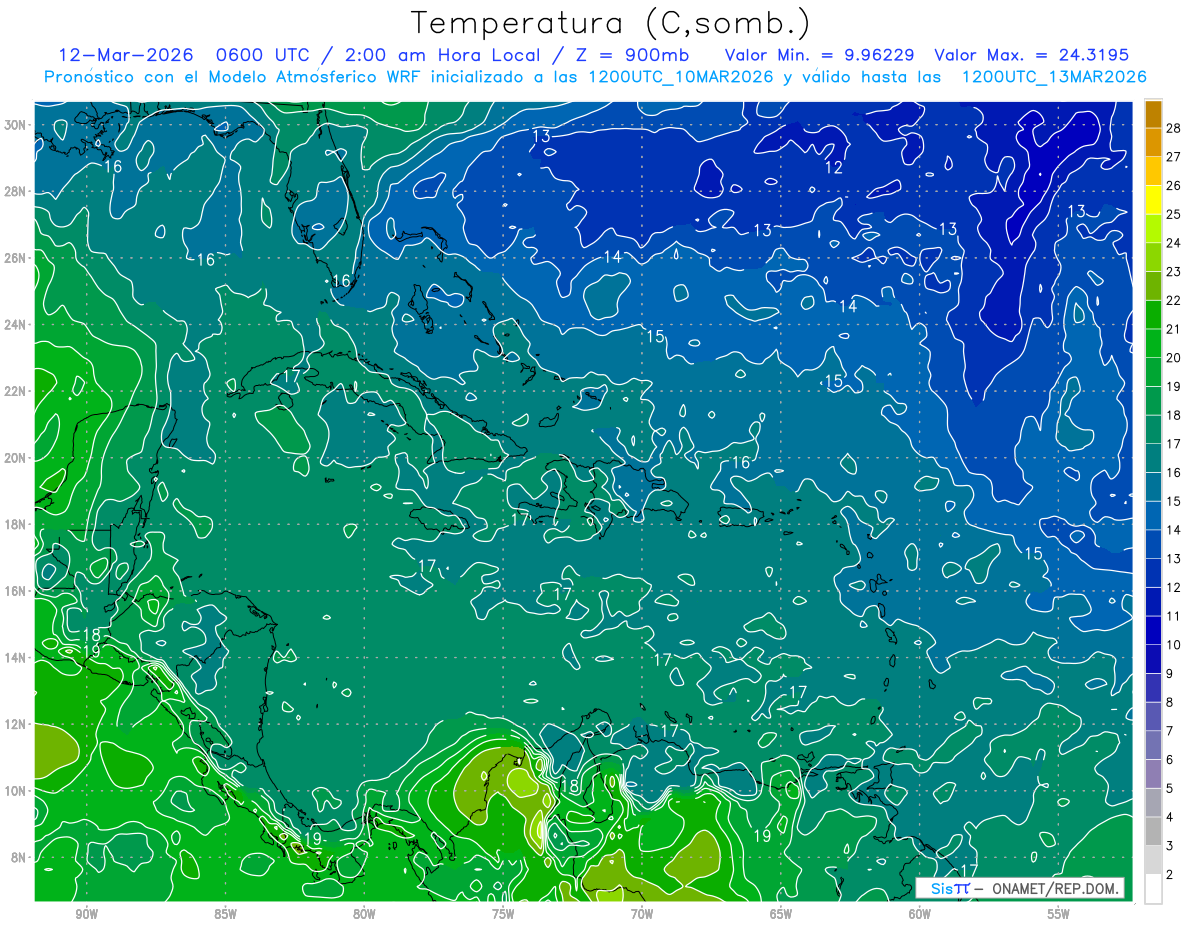Click the 8N latitude axis label

[x=18, y=858]
